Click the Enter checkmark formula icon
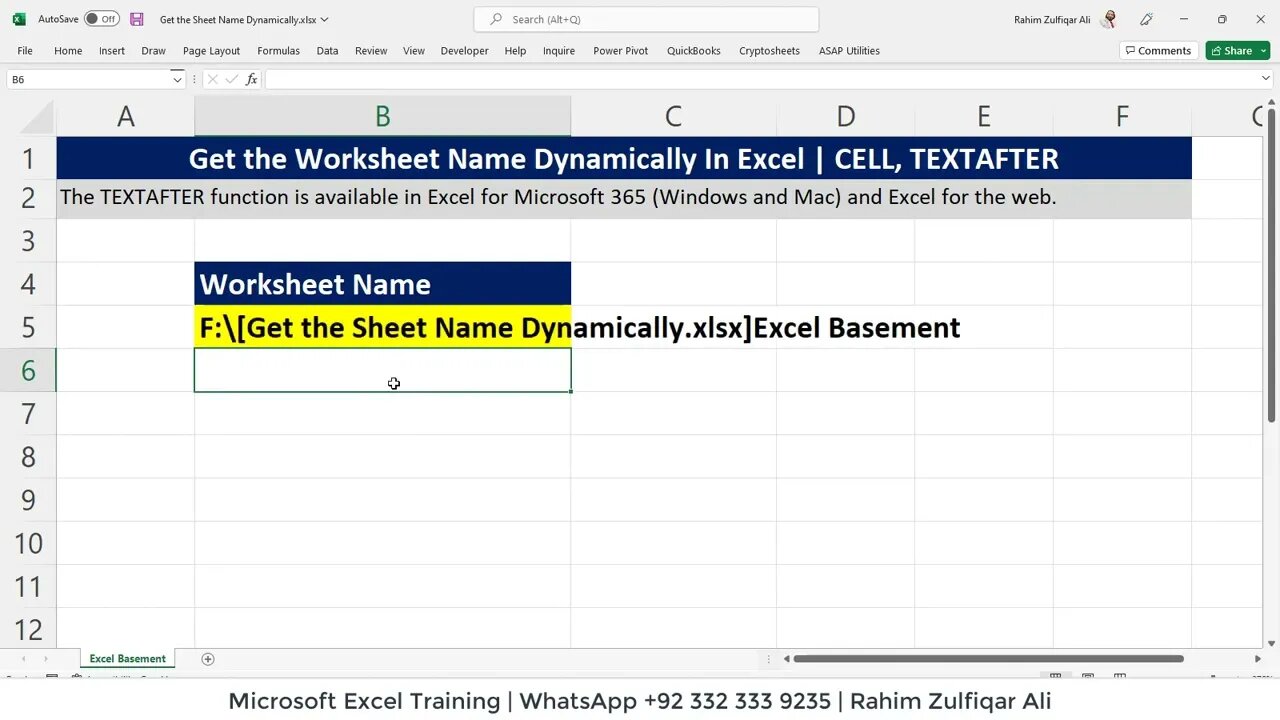Screen dimensions: 1280x720 pos(231,79)
